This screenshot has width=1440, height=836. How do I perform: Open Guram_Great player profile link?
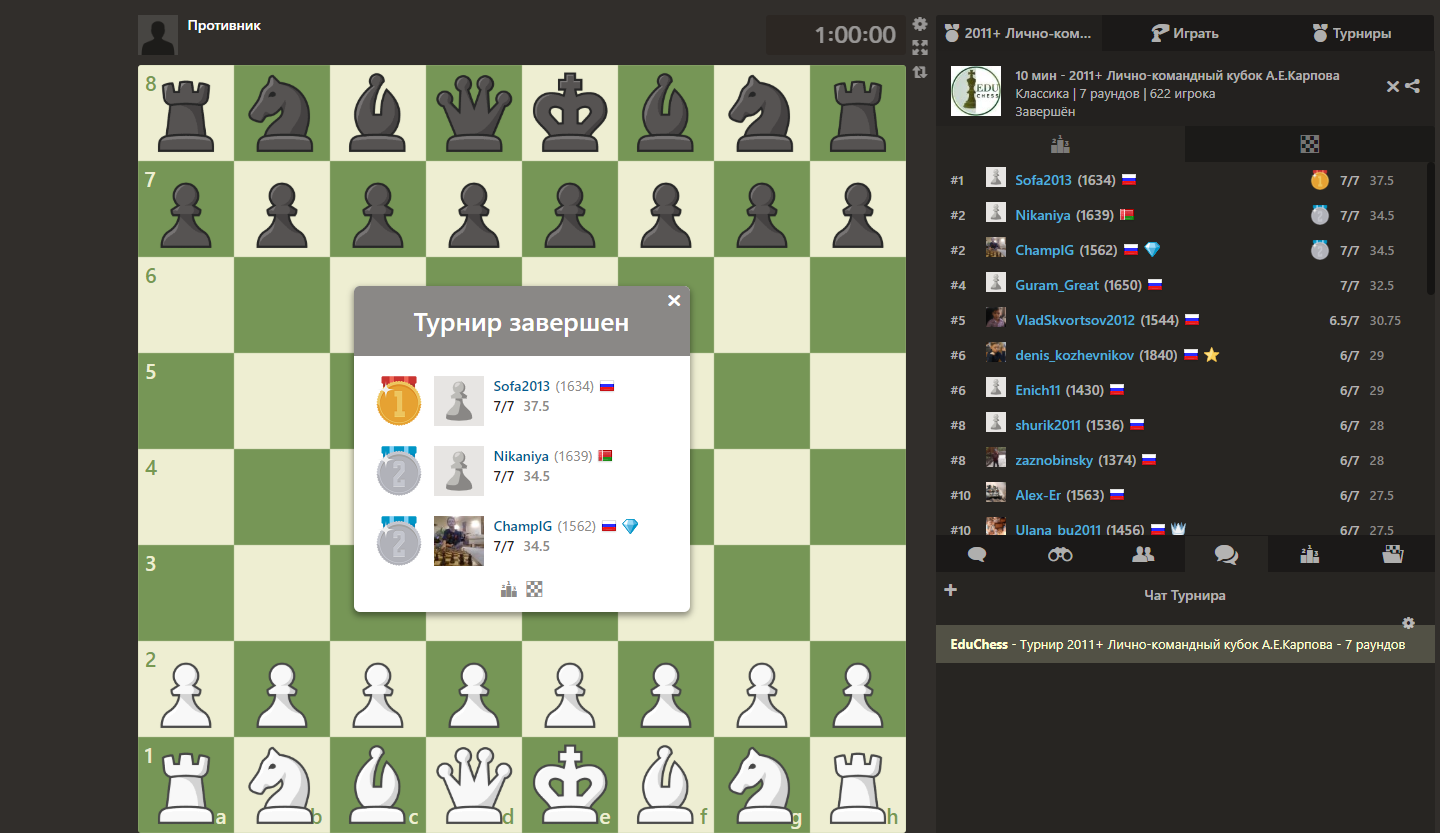[x=1057, y=285]
